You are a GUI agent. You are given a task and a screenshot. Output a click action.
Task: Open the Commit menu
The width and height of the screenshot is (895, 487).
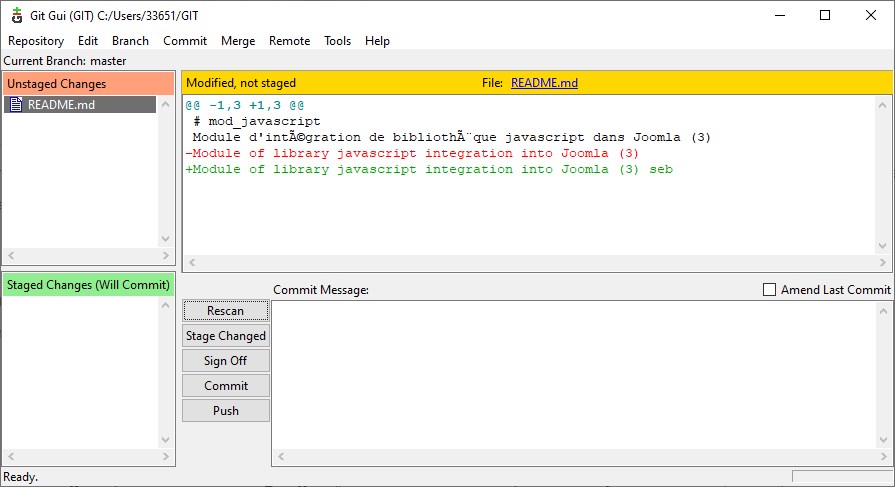pyautogui.click(x=185, y=41)
